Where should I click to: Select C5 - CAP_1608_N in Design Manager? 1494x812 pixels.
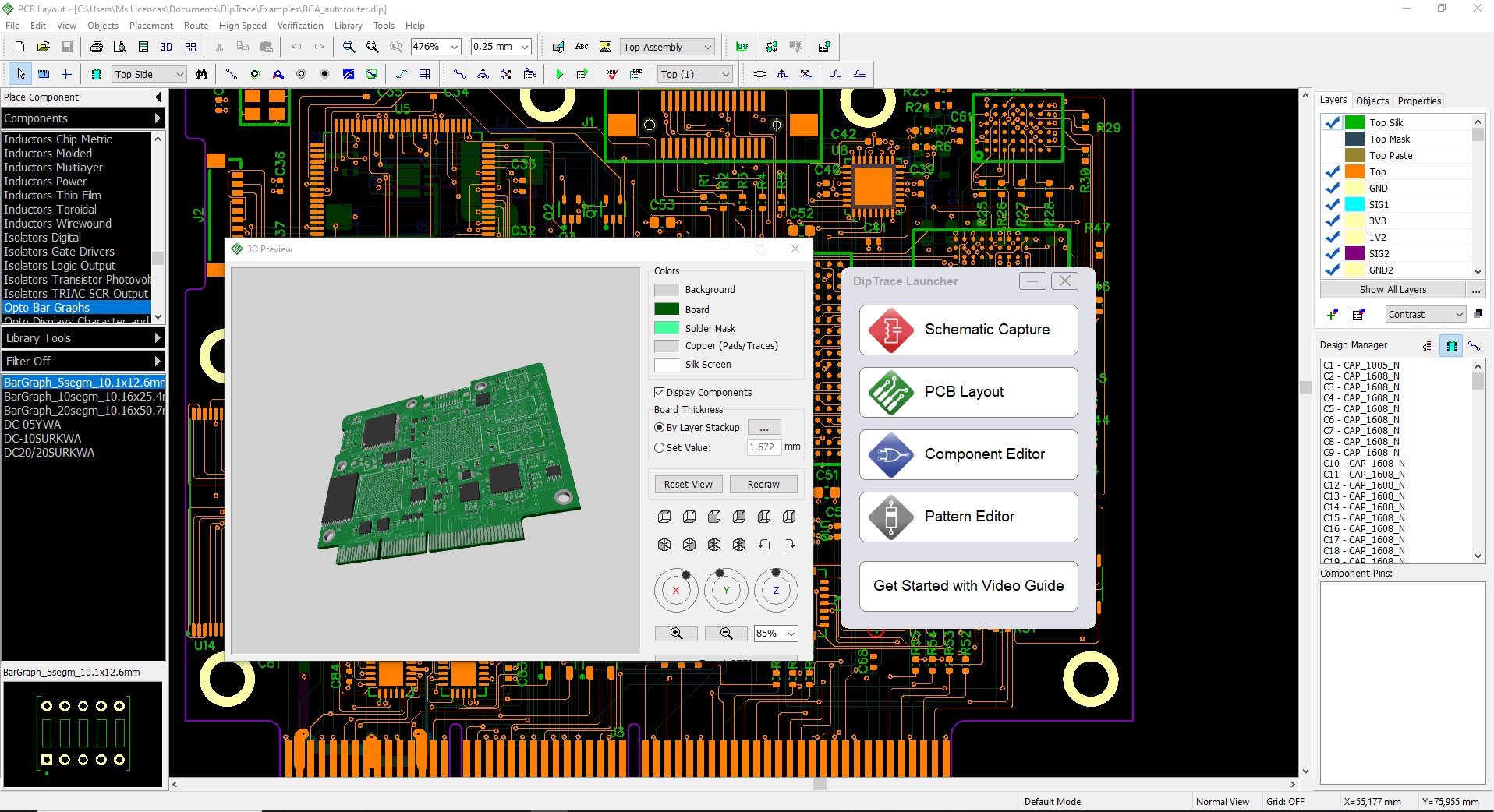[x=1361, y=408]
